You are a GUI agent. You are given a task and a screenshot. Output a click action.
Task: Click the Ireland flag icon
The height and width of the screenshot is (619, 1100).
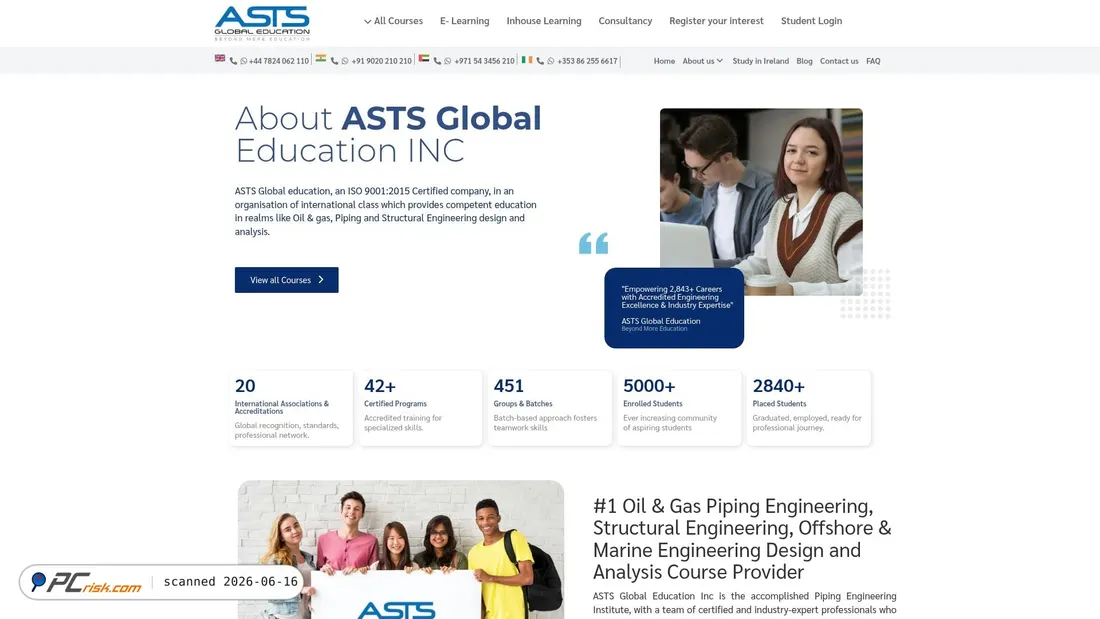tap(527, 59)
